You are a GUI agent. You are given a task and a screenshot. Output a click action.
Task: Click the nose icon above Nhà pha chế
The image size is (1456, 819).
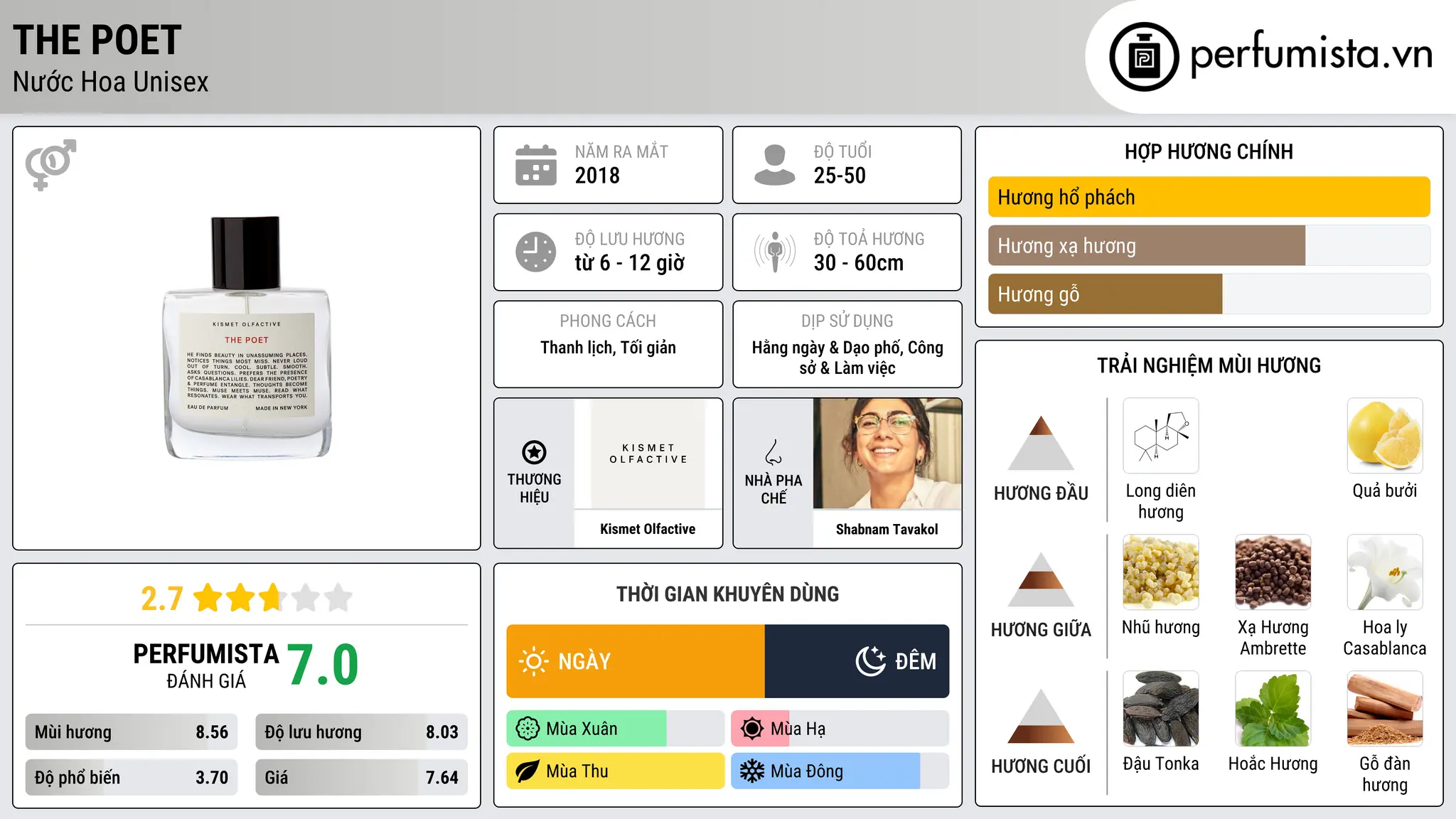pyautogui.click(x=773, y=451)
